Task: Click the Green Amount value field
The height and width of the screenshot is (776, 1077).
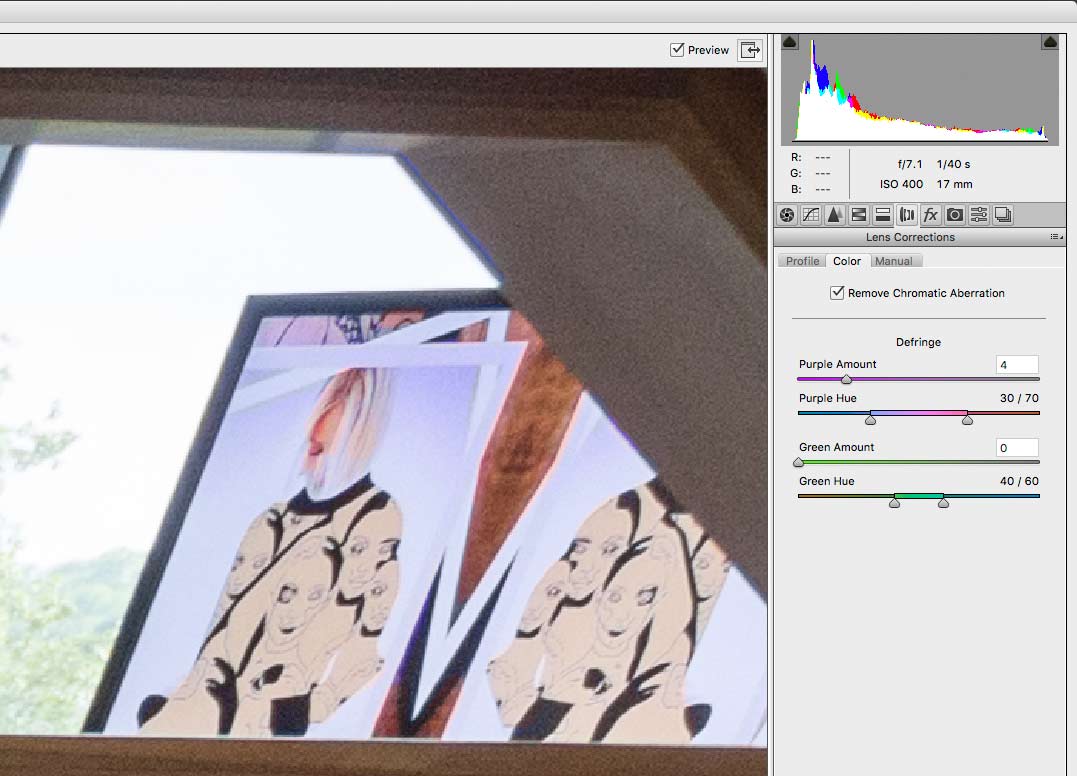Action: (x=1017, y=448)
